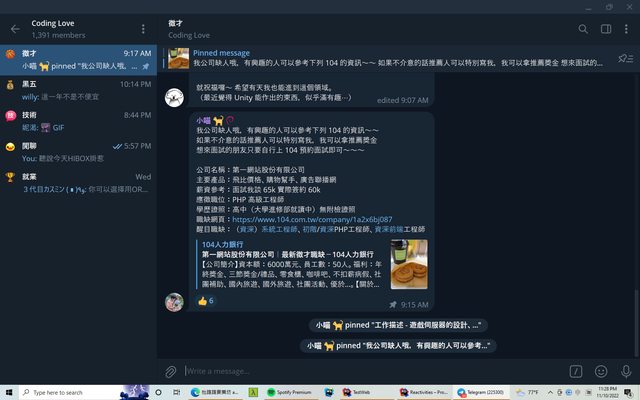This screenshot has width=640, height=400.
Task: Open the 徵才 topic
Action: click(x=78, y=59)
